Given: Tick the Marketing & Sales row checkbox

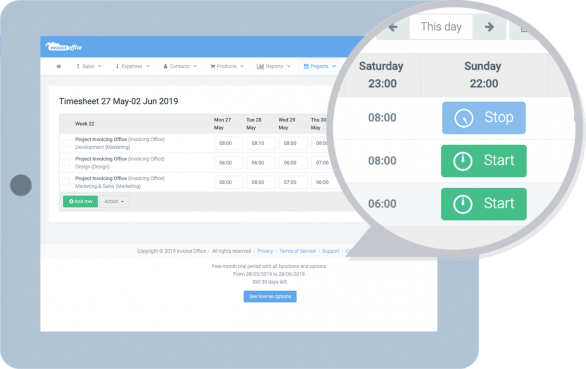Looking at the screenshot, I should [x=66, y=182].
